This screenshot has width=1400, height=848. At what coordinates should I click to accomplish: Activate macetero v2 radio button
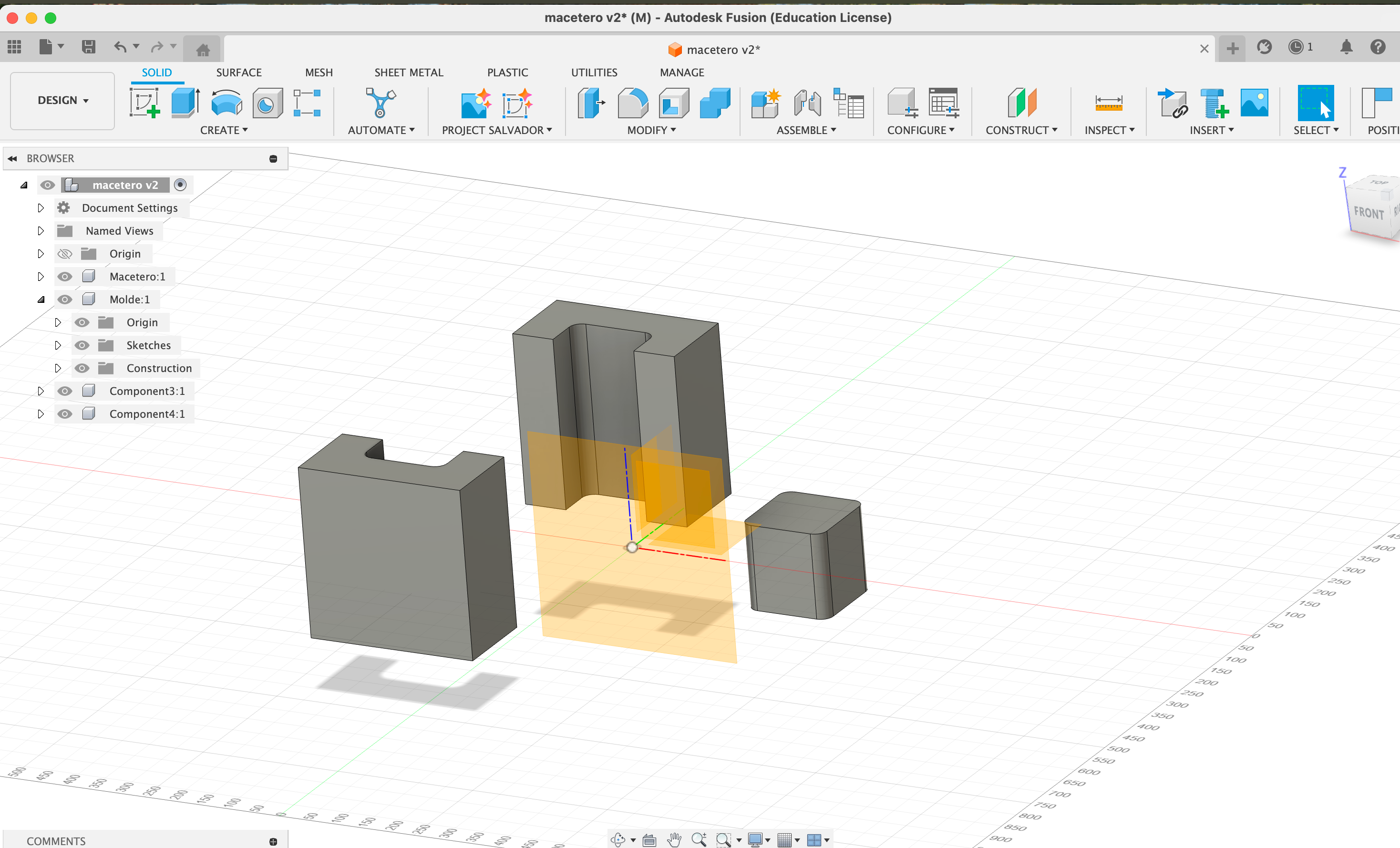(x=180, y=185)
